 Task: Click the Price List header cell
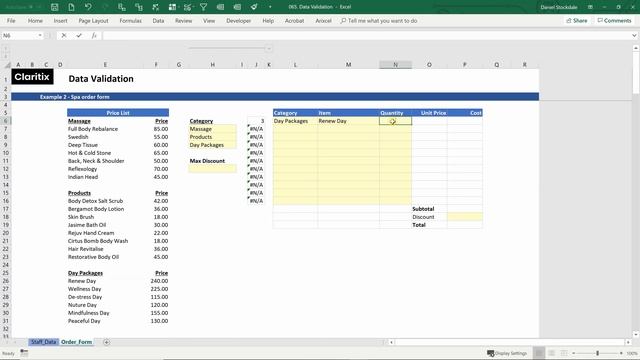(x=118, y=113)
